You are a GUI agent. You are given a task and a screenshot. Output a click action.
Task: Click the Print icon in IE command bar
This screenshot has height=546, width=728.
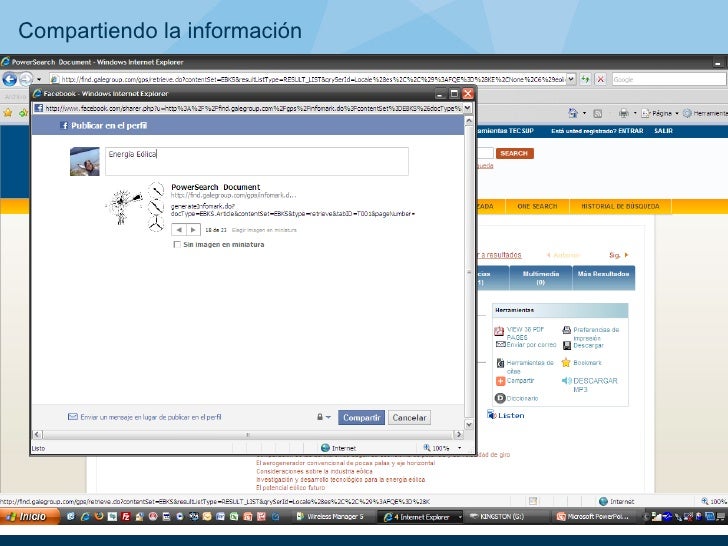tap(624, 113)
